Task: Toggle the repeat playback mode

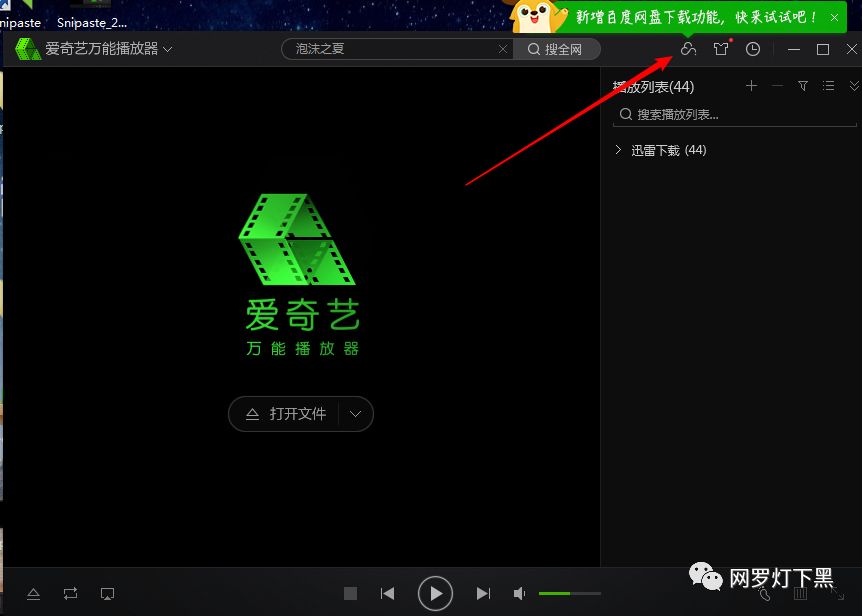Action: click(69, 593)
